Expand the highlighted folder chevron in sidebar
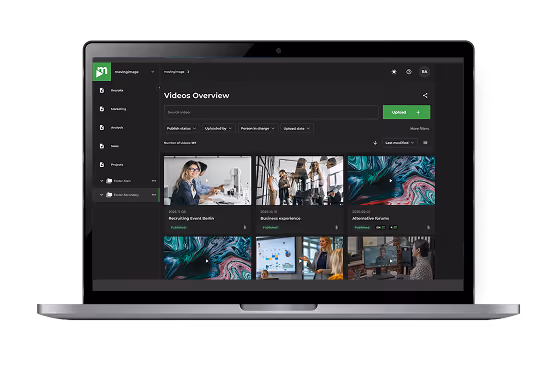Image resolution: width=558 pixels, height=370 pixels. tap(101, 195)
